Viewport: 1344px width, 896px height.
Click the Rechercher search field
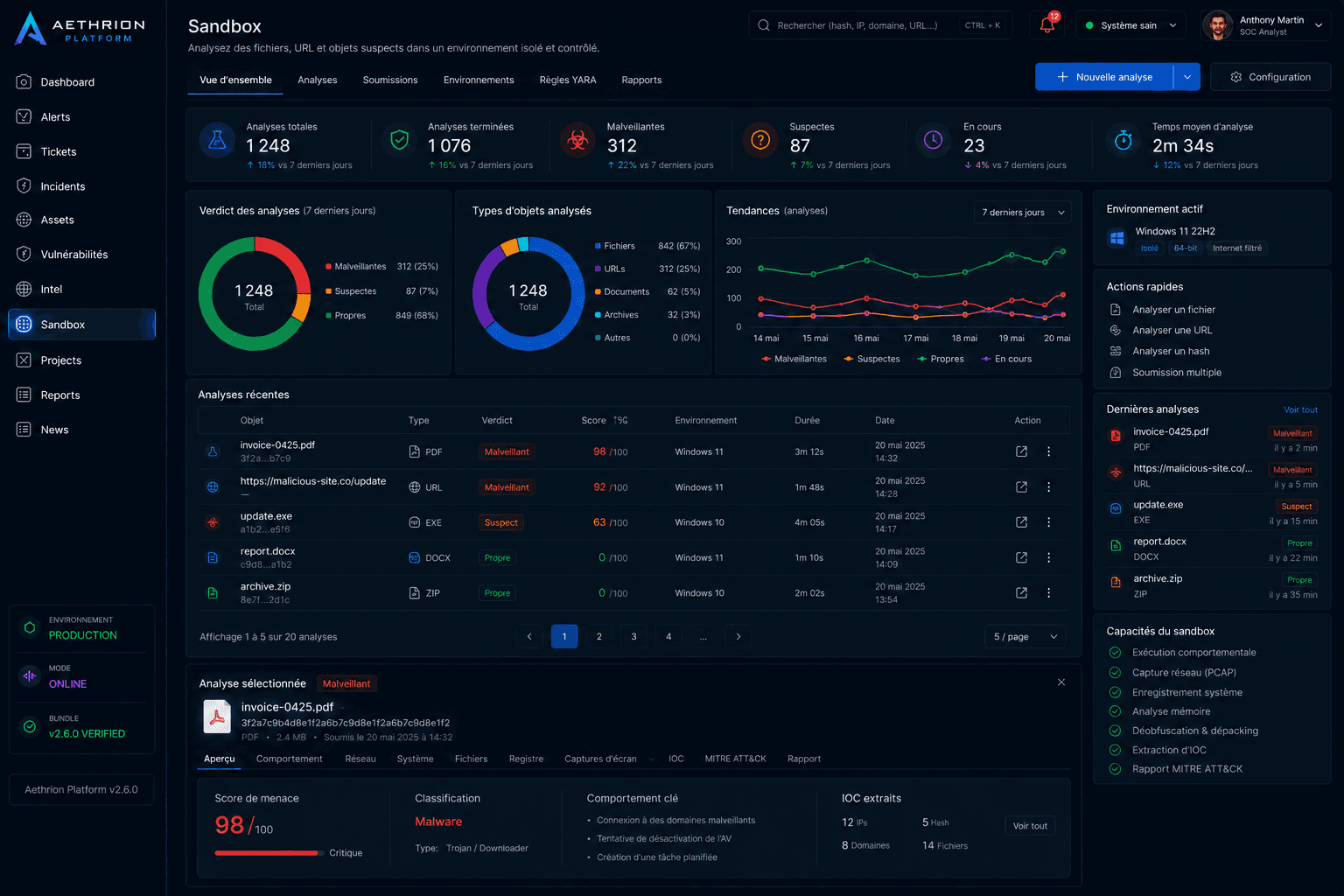click(880, 25)
